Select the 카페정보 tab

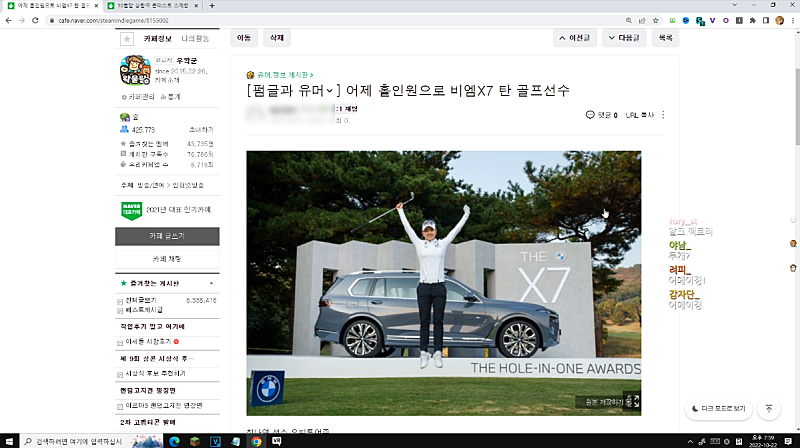pos(158,39)
